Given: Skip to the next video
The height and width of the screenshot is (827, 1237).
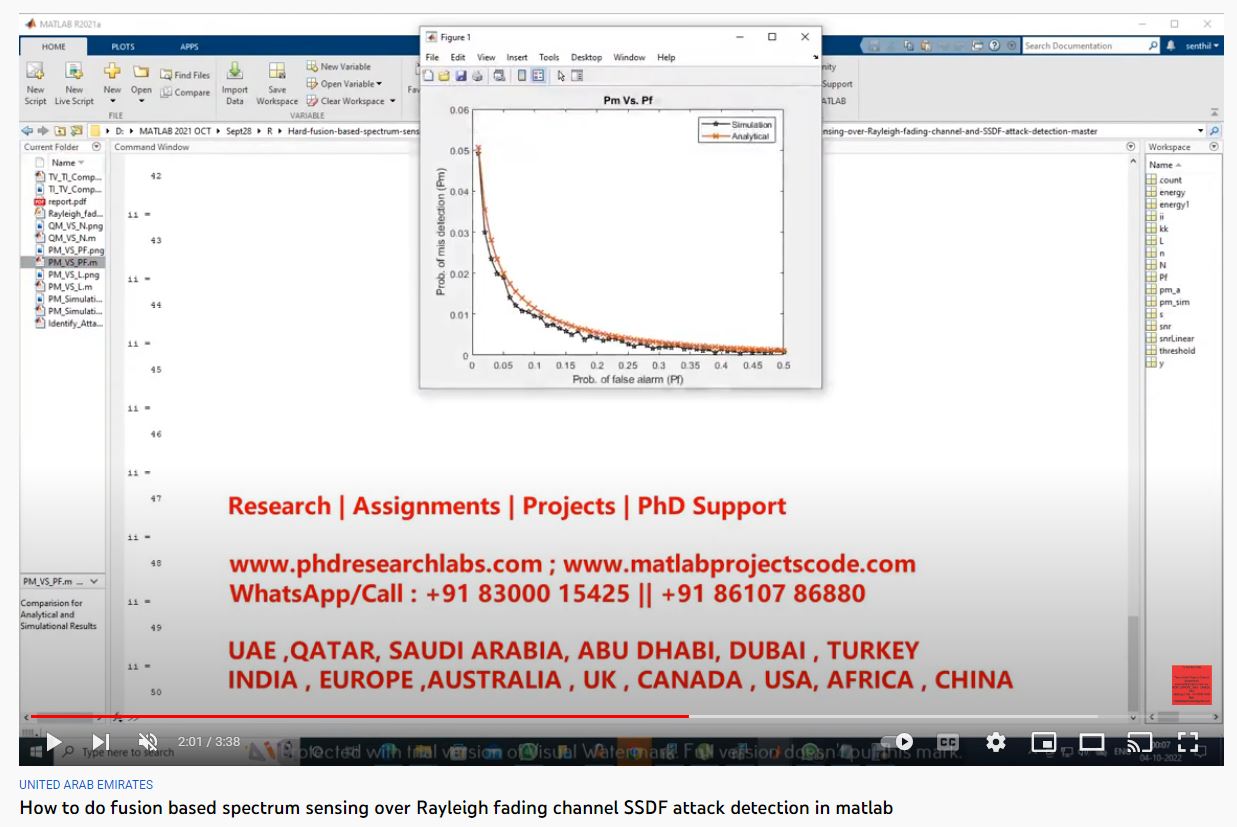Looking at the screenshot, I should [x=101, y=742].
